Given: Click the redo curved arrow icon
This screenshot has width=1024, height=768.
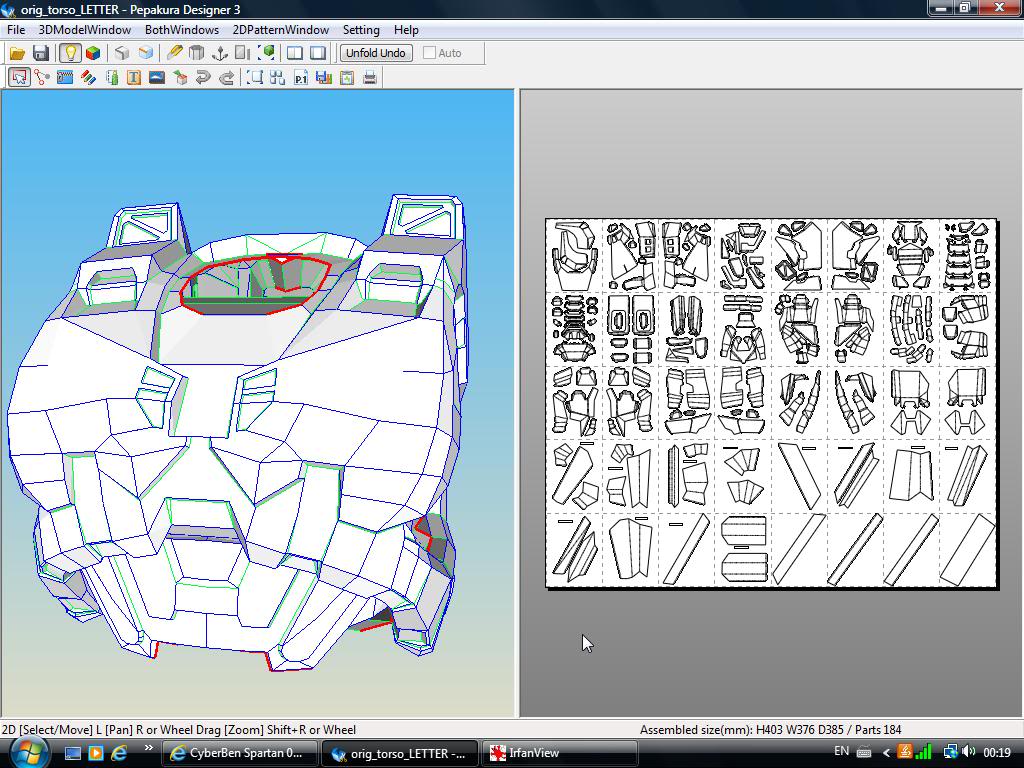Looking at the screenshot, I should point(226,78).
